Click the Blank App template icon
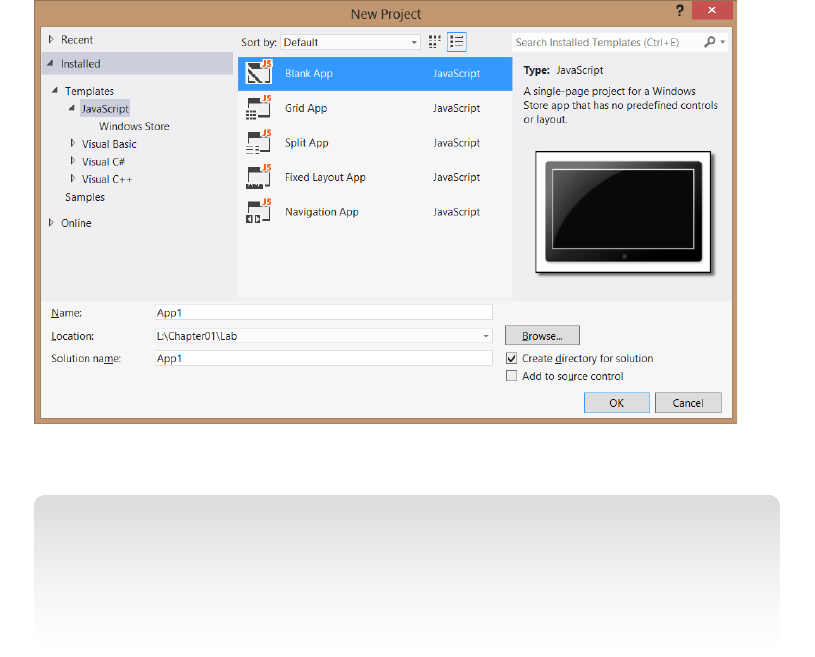Image resolution: width=815 pixels, height=657 pixels. pos(258,73)
